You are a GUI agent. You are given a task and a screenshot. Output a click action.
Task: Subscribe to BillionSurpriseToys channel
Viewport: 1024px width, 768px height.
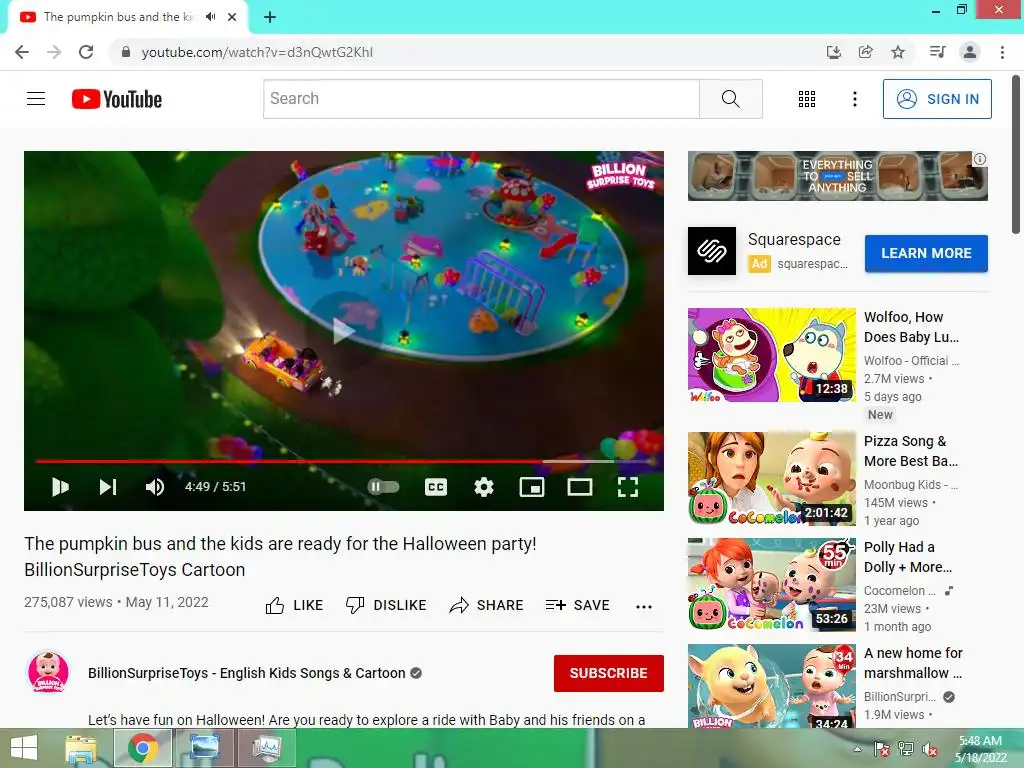609,673
